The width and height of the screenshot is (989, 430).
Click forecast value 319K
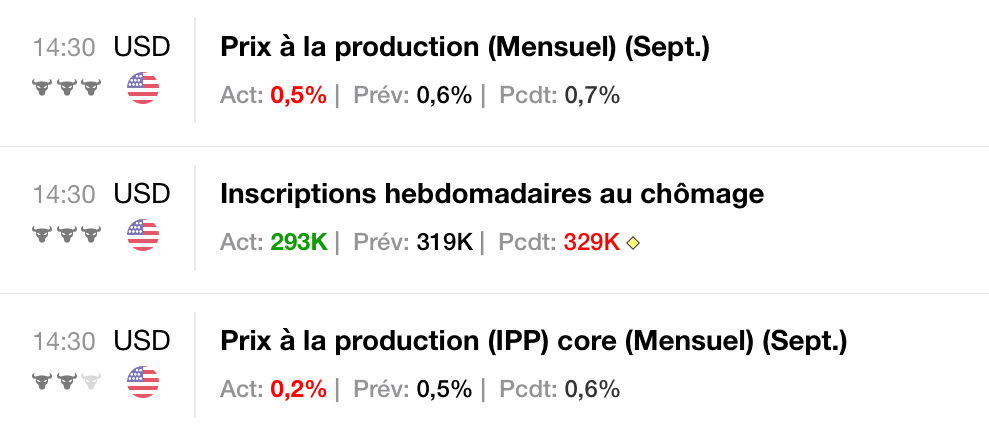tap(444, 242)
